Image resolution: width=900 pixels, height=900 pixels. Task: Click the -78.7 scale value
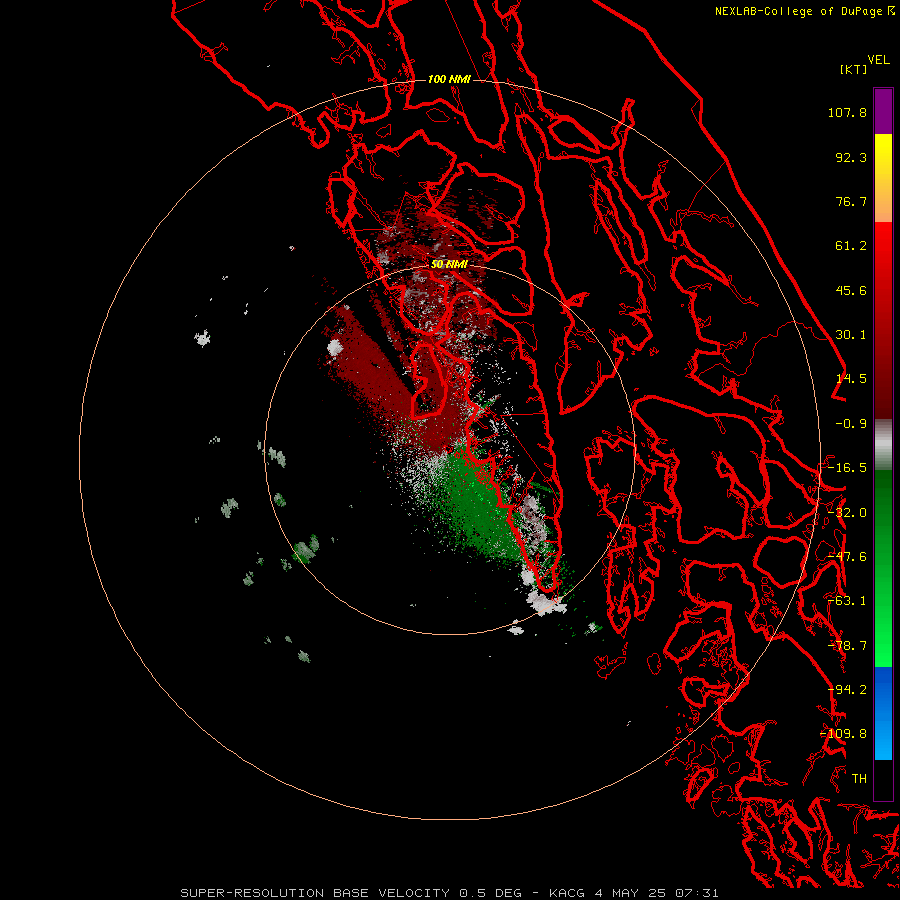pos(847,646)
